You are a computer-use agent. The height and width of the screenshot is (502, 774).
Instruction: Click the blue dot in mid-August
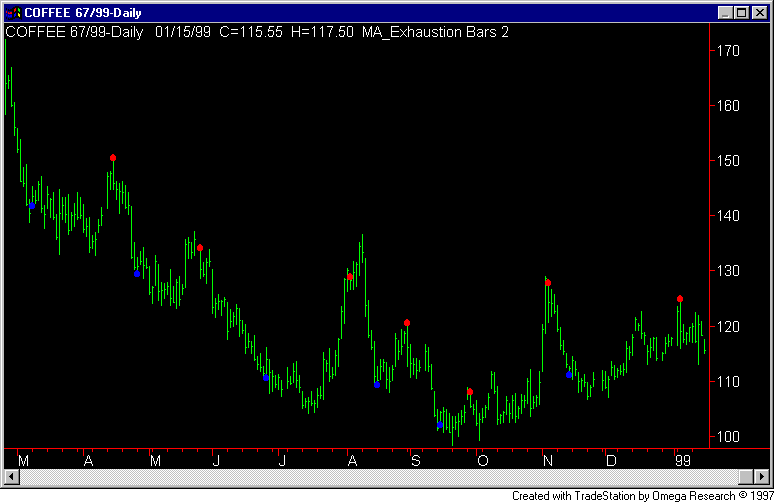pos(377,385)
